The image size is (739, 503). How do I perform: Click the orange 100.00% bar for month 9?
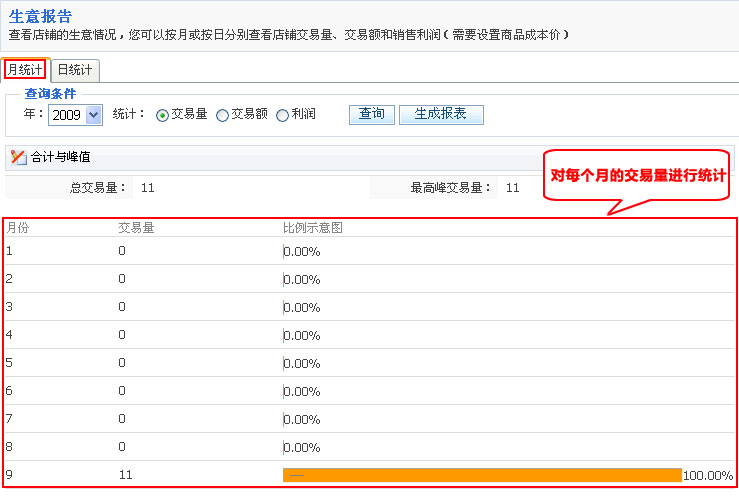(x=482, y=475)
